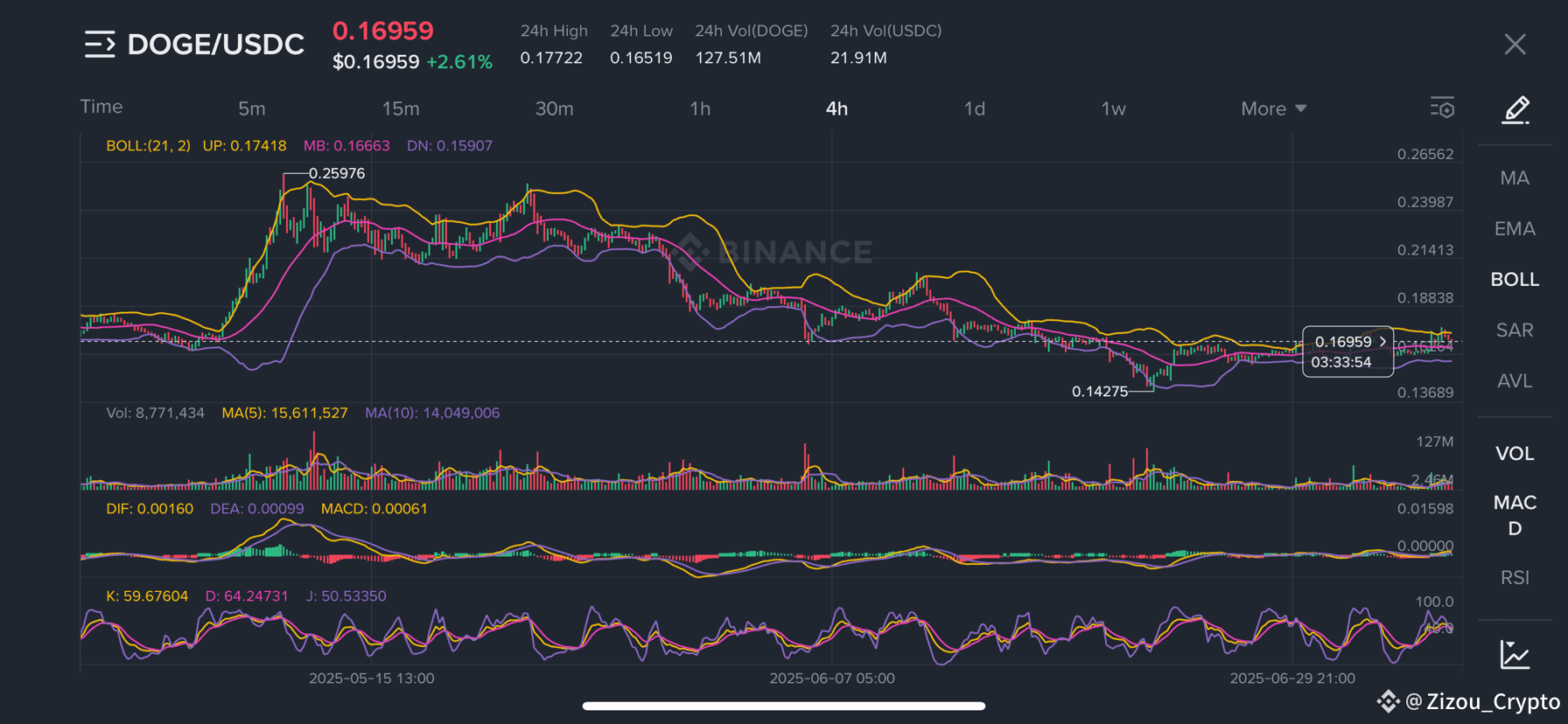The width and height of the screenshot is (1568, 724).
Task: Close the chart with the X icon
Action: click(1515, 45)
